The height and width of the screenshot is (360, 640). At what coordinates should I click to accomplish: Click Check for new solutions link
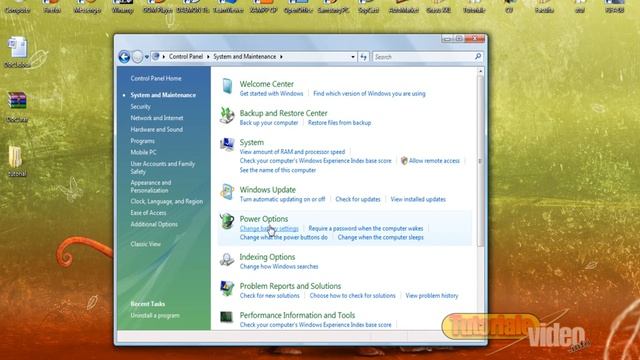pos(269,296)
